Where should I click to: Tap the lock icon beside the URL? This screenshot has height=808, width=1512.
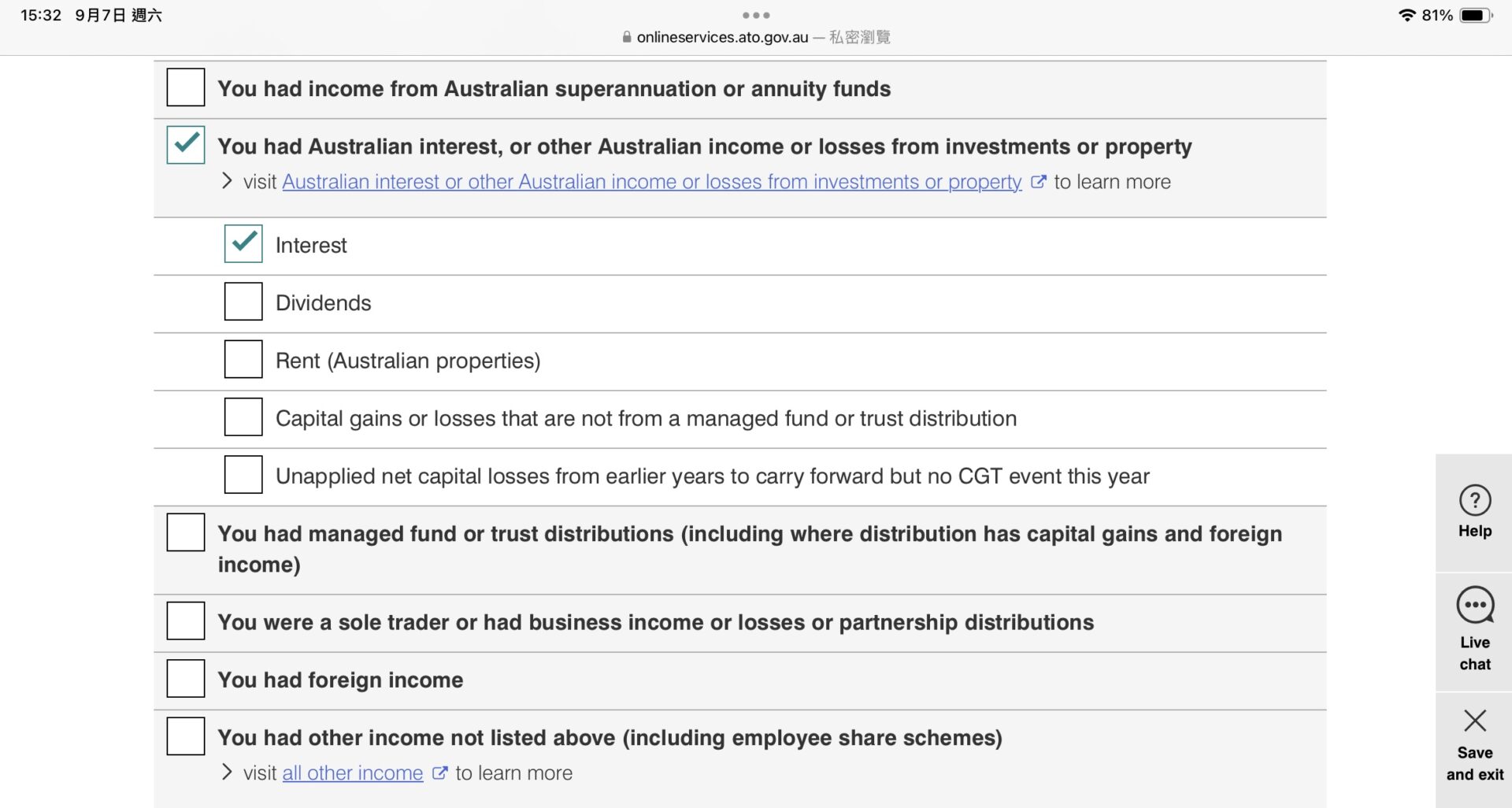627,37
